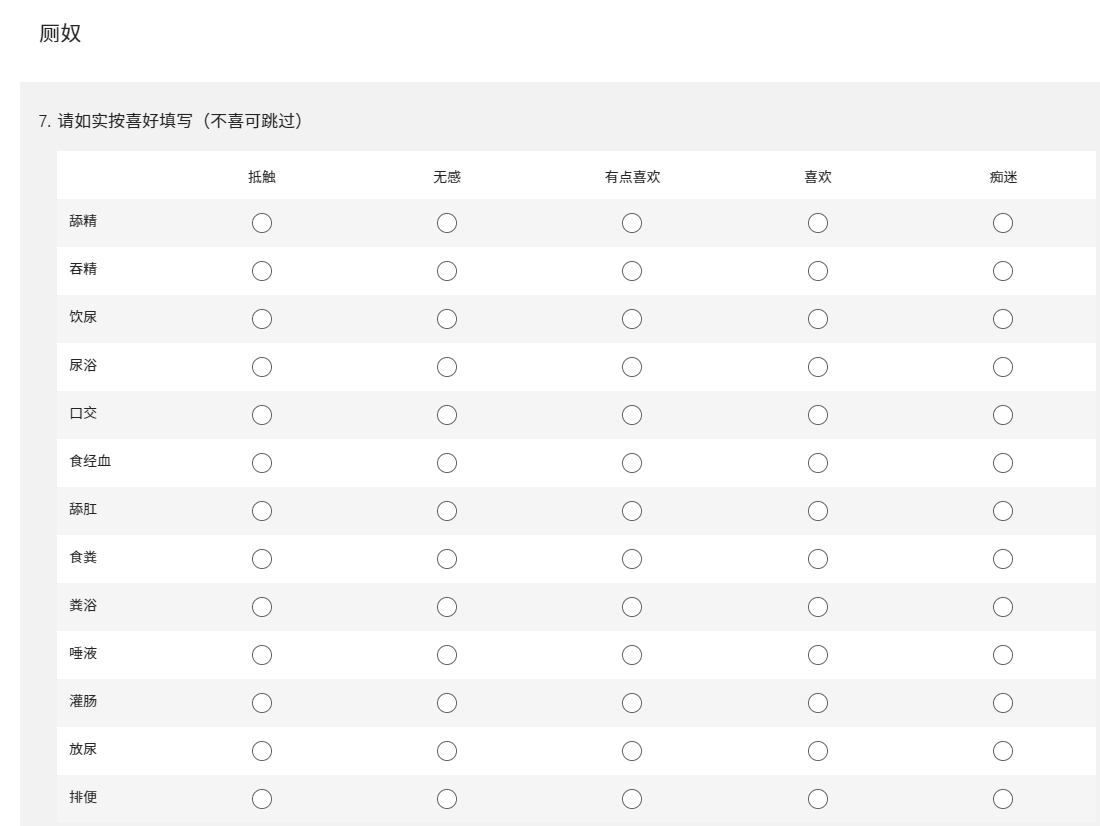1100x826 pixels.
Task: Set 舔肛 row to 有点喜欢
Action: pos(632,511)
